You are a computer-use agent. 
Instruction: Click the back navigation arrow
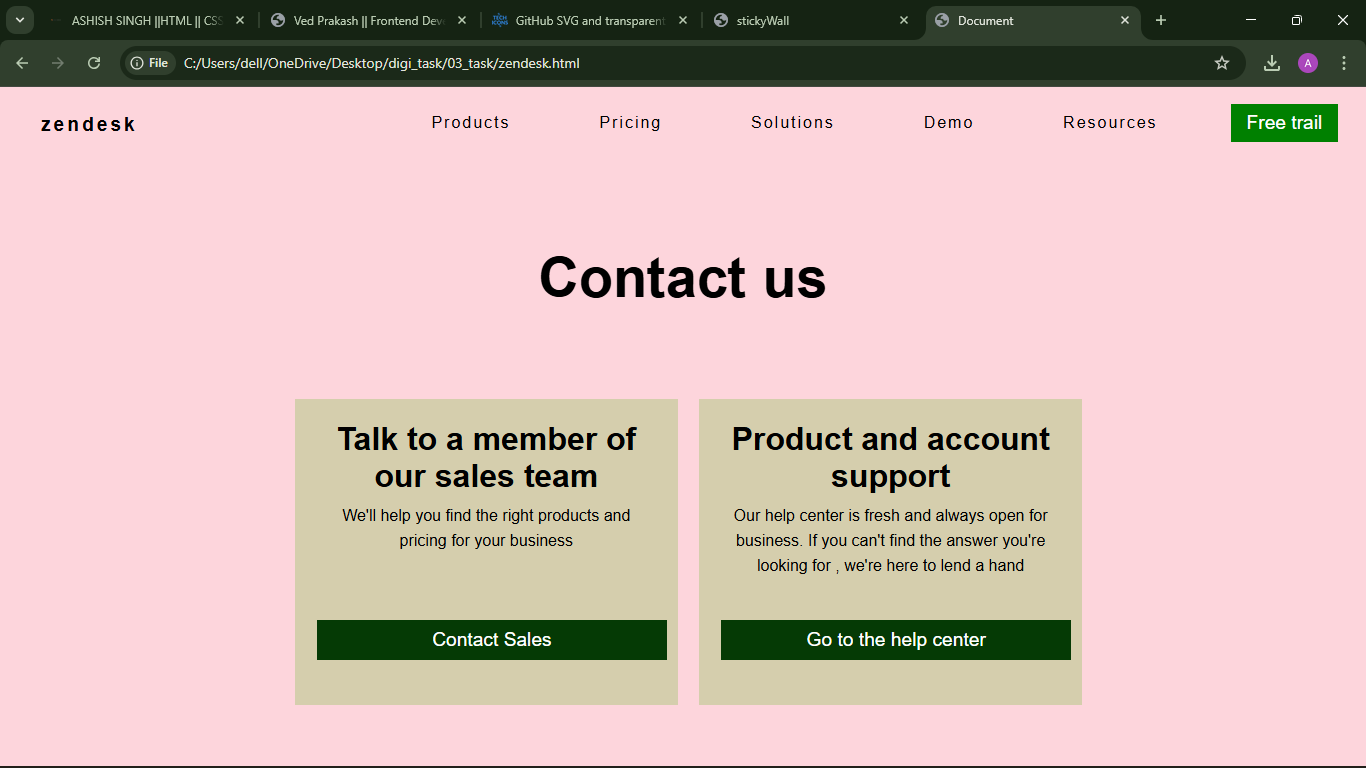point(22,63)
